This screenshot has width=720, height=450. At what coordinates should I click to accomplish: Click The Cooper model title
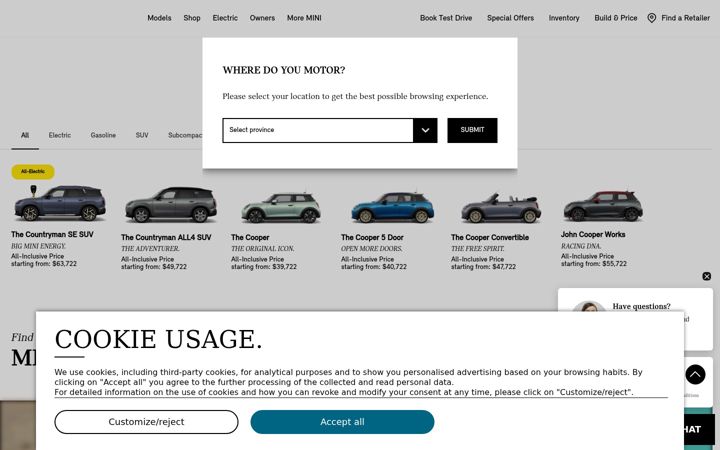[x=250, y=237]
